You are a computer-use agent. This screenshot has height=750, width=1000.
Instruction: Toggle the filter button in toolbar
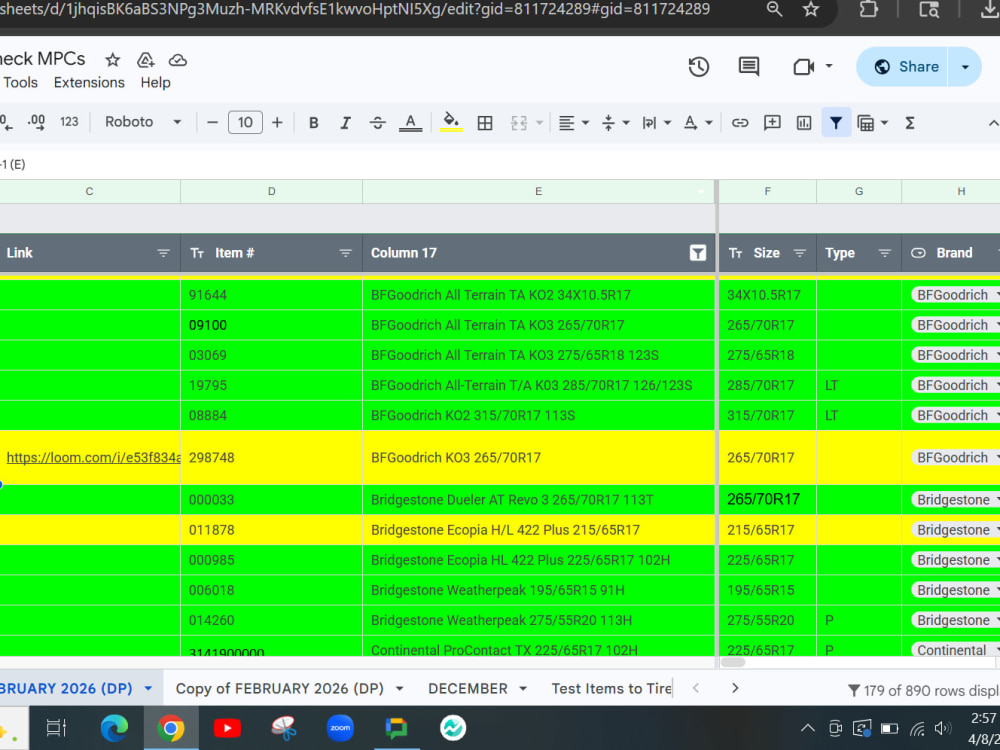click(836, 122)
